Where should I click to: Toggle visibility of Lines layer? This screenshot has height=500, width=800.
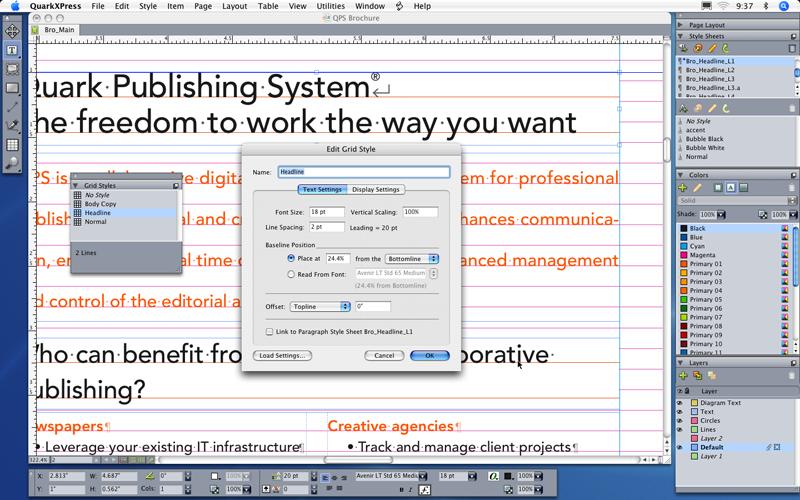pyautogui.click(x=680, y=430)
